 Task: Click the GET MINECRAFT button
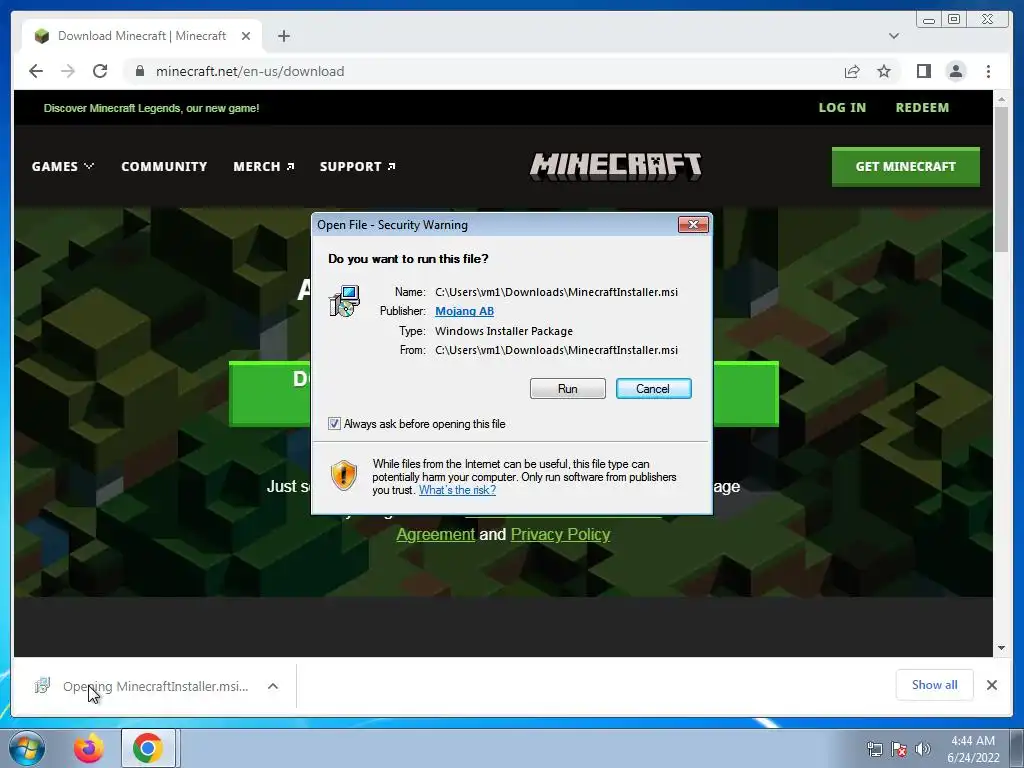click(x=905, y=167)
